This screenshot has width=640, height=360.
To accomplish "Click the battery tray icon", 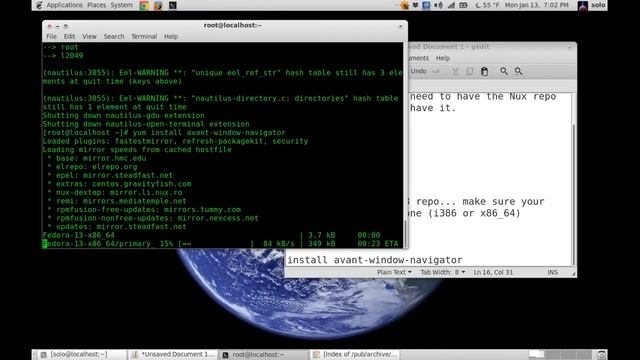I will pos(463,5).
